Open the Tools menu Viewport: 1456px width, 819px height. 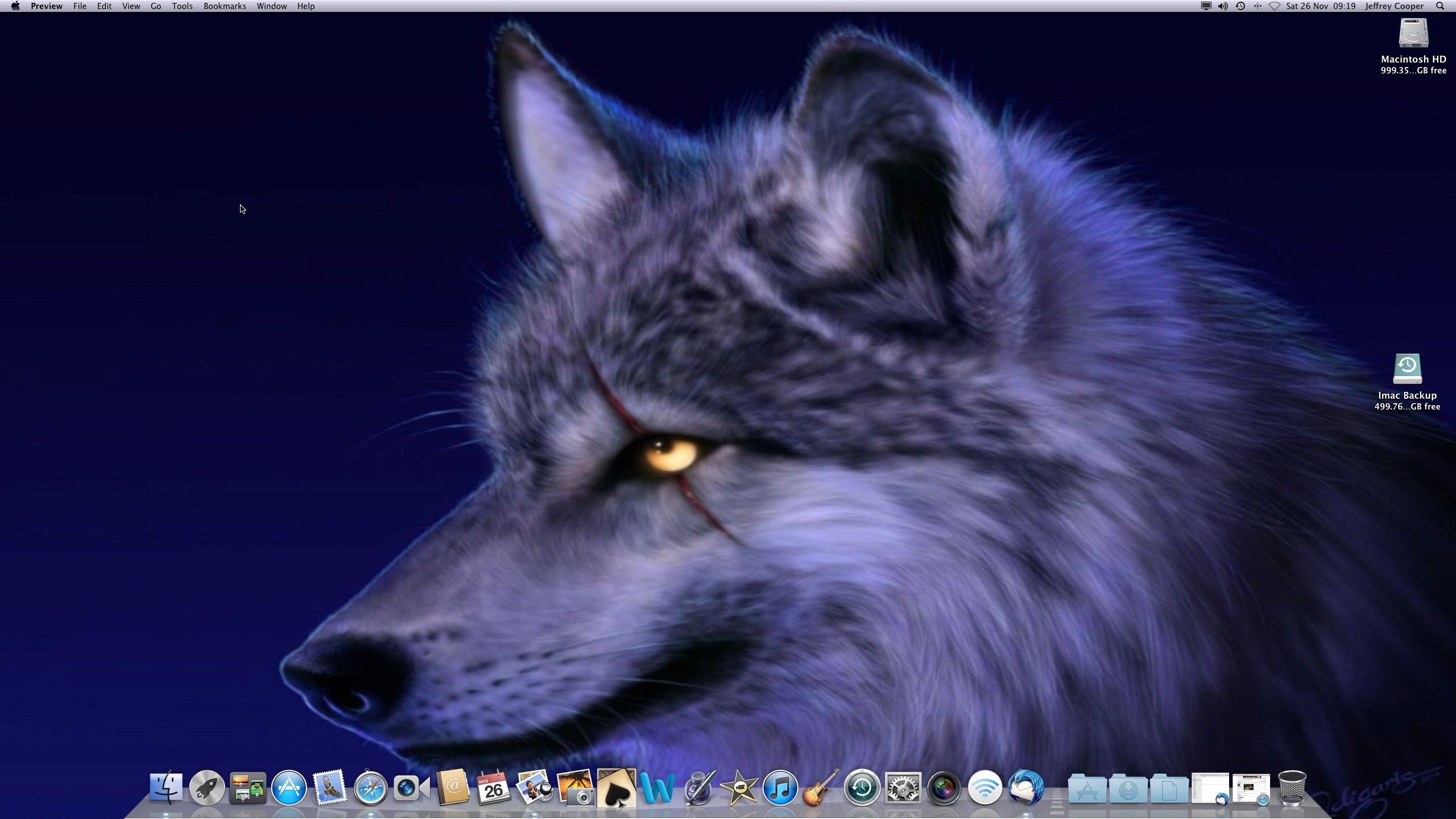tap(182, 6)
